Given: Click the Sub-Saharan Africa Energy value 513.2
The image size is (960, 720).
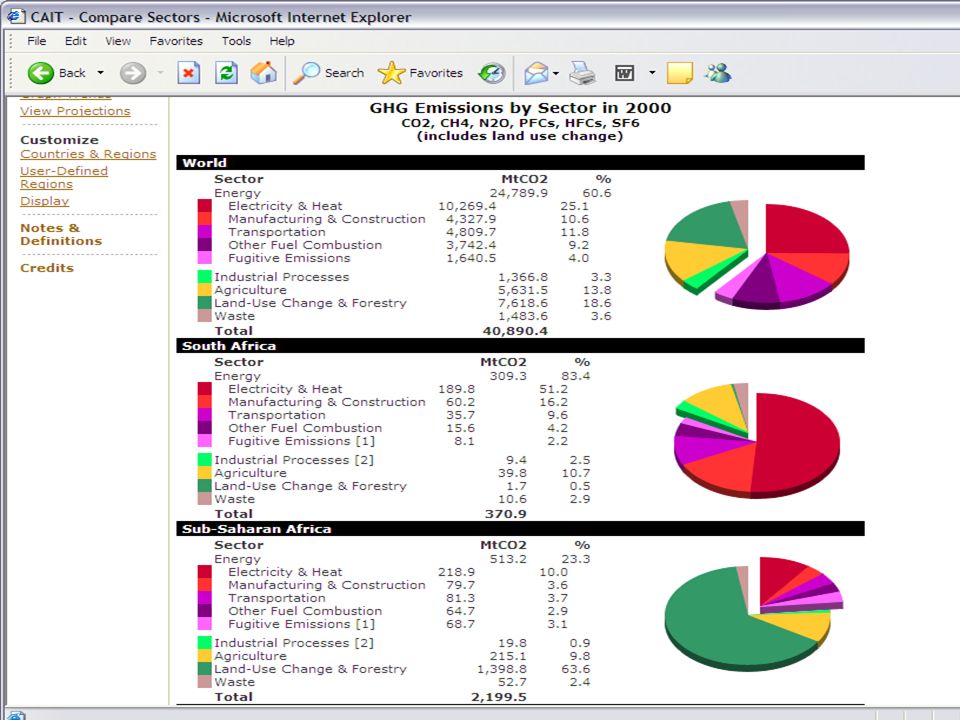Looking at the screenshot, I should click(508, 558).
